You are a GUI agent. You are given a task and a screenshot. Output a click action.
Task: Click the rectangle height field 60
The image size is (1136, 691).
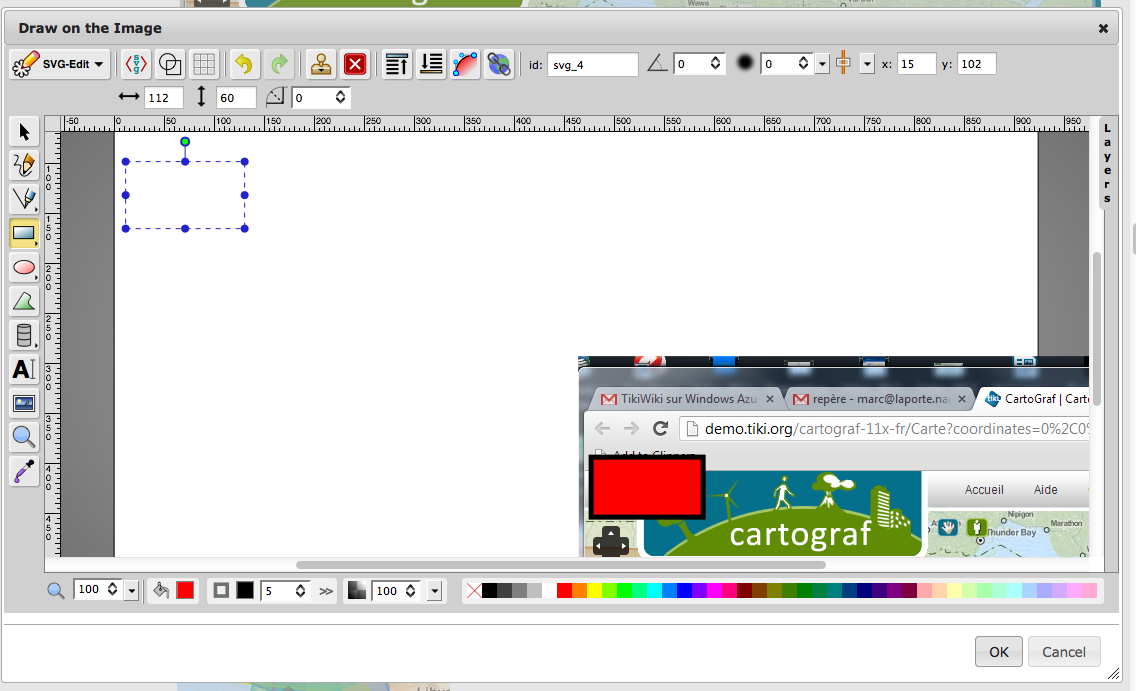236,98
